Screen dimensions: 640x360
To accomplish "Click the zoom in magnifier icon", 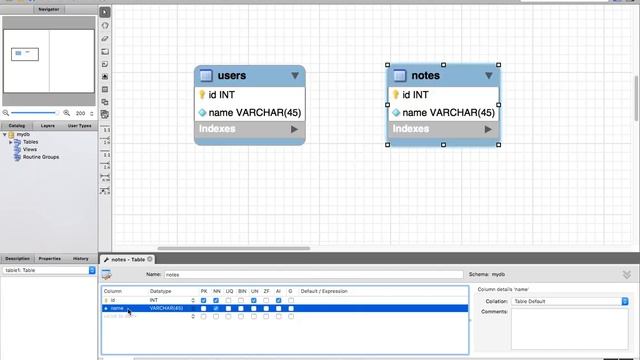I will click(67, 113).
